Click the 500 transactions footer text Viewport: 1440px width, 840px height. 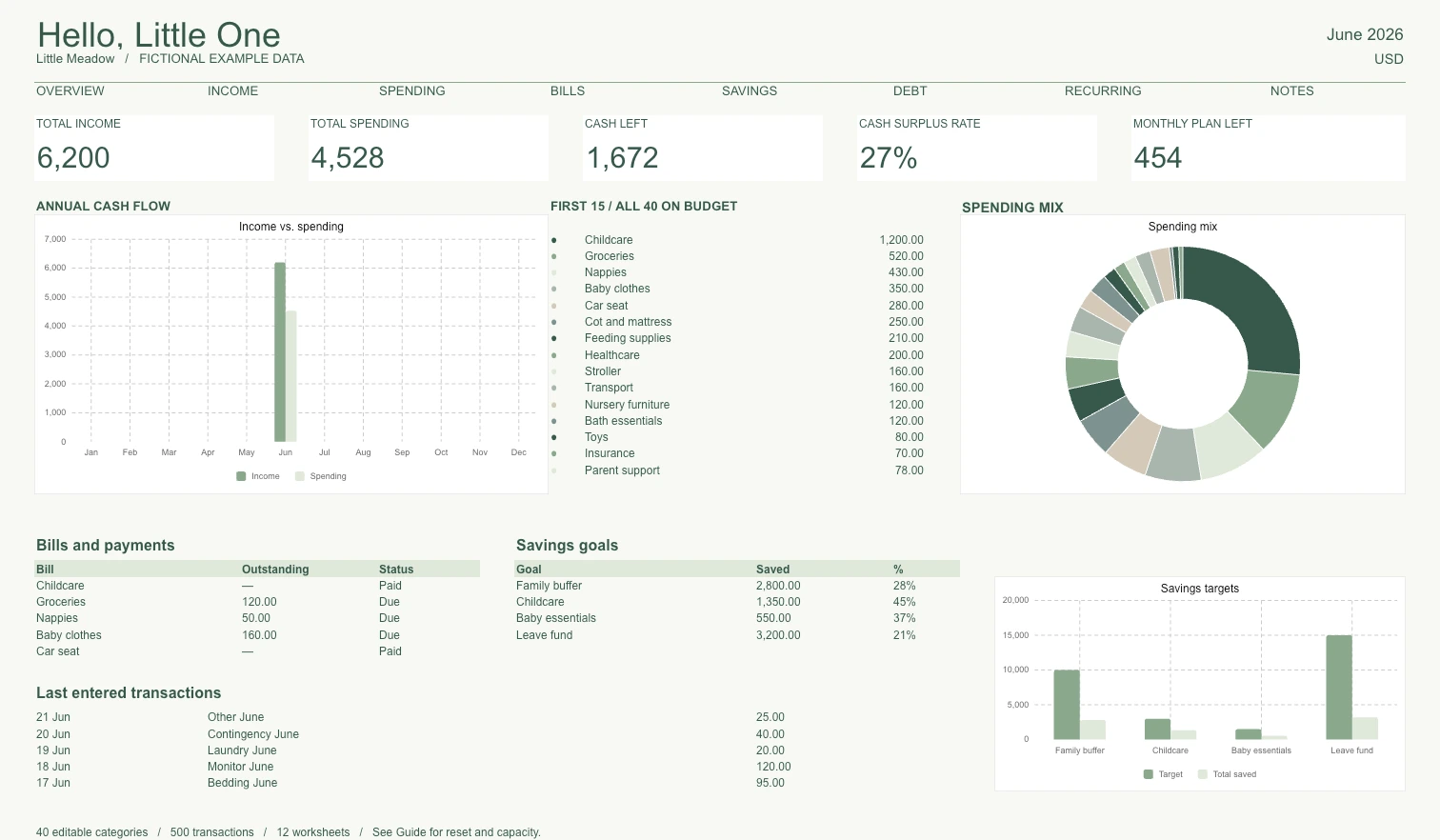pos(212,832)
